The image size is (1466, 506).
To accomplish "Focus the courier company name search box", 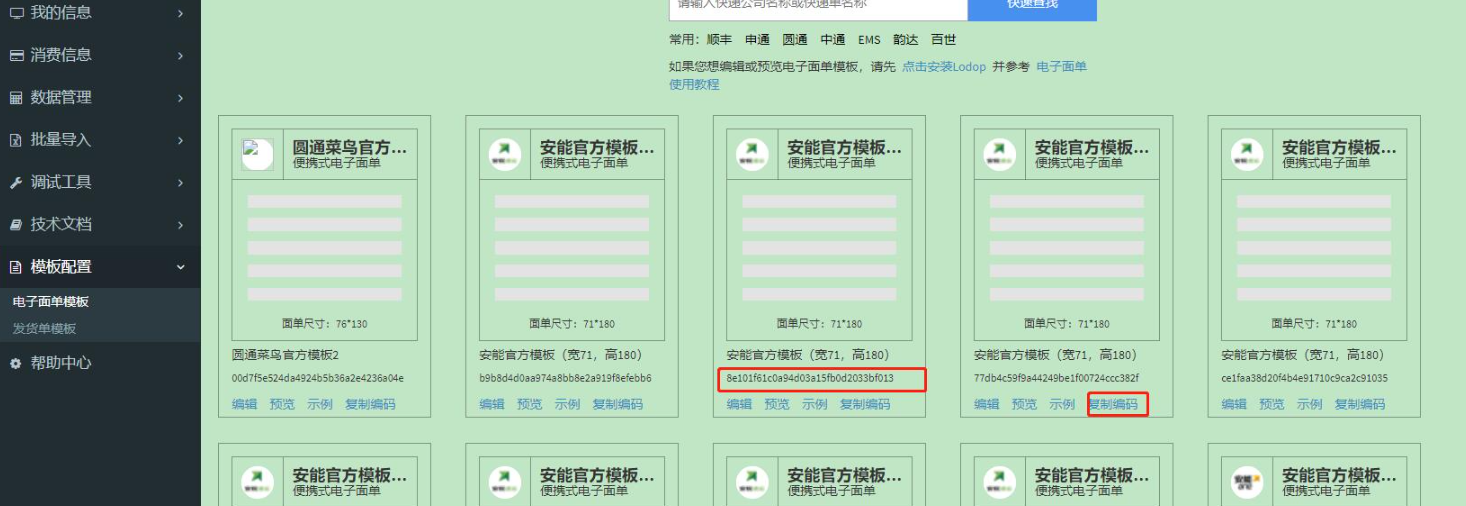I will [818, 8].
